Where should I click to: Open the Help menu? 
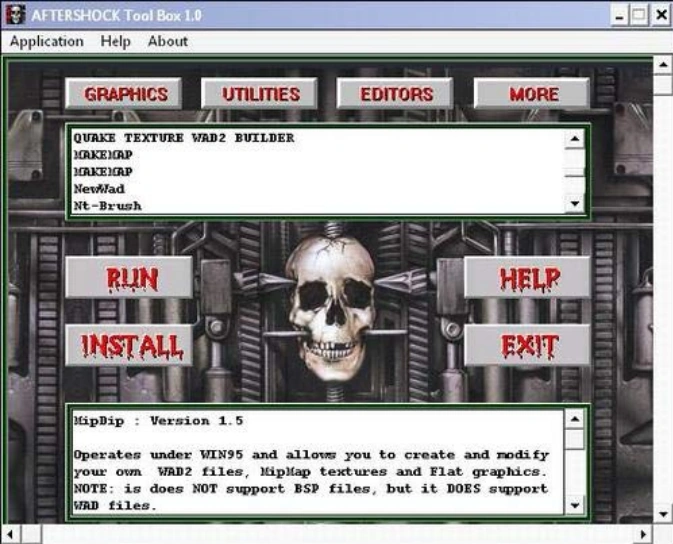115,41
